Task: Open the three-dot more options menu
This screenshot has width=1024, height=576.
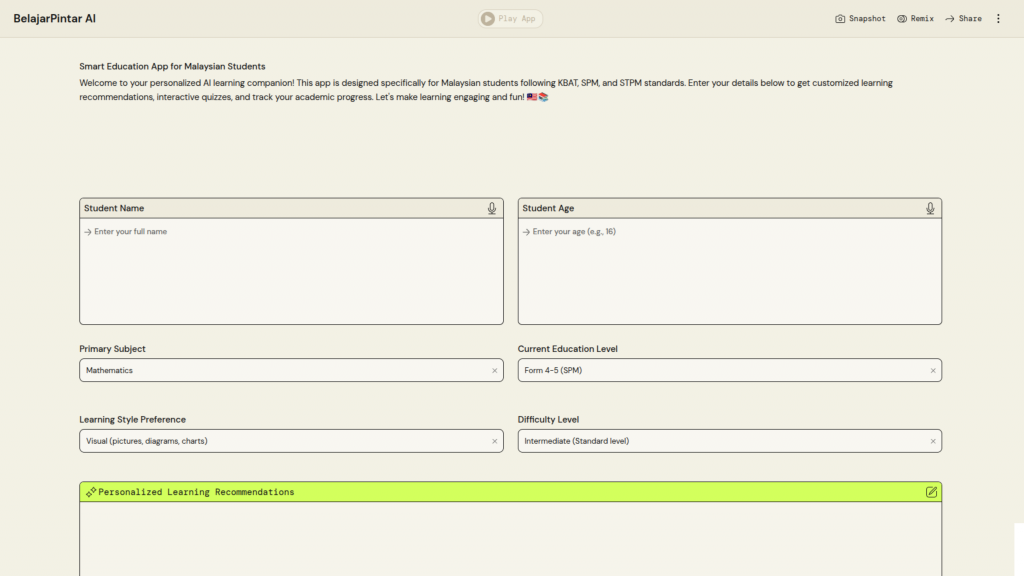Action: (x=998, y=19)
